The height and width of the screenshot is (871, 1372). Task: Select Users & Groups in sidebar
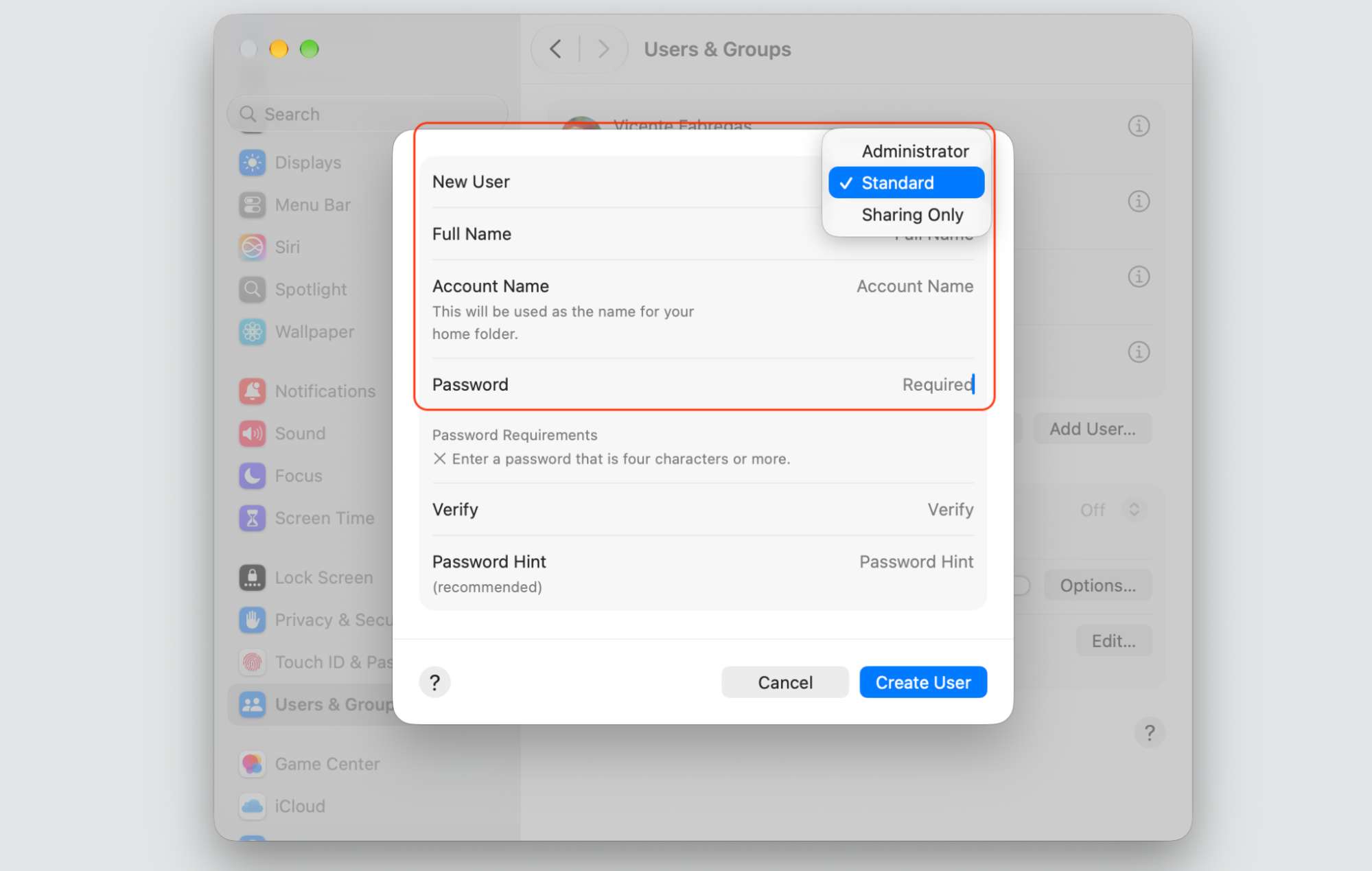[x=309, y=705]
